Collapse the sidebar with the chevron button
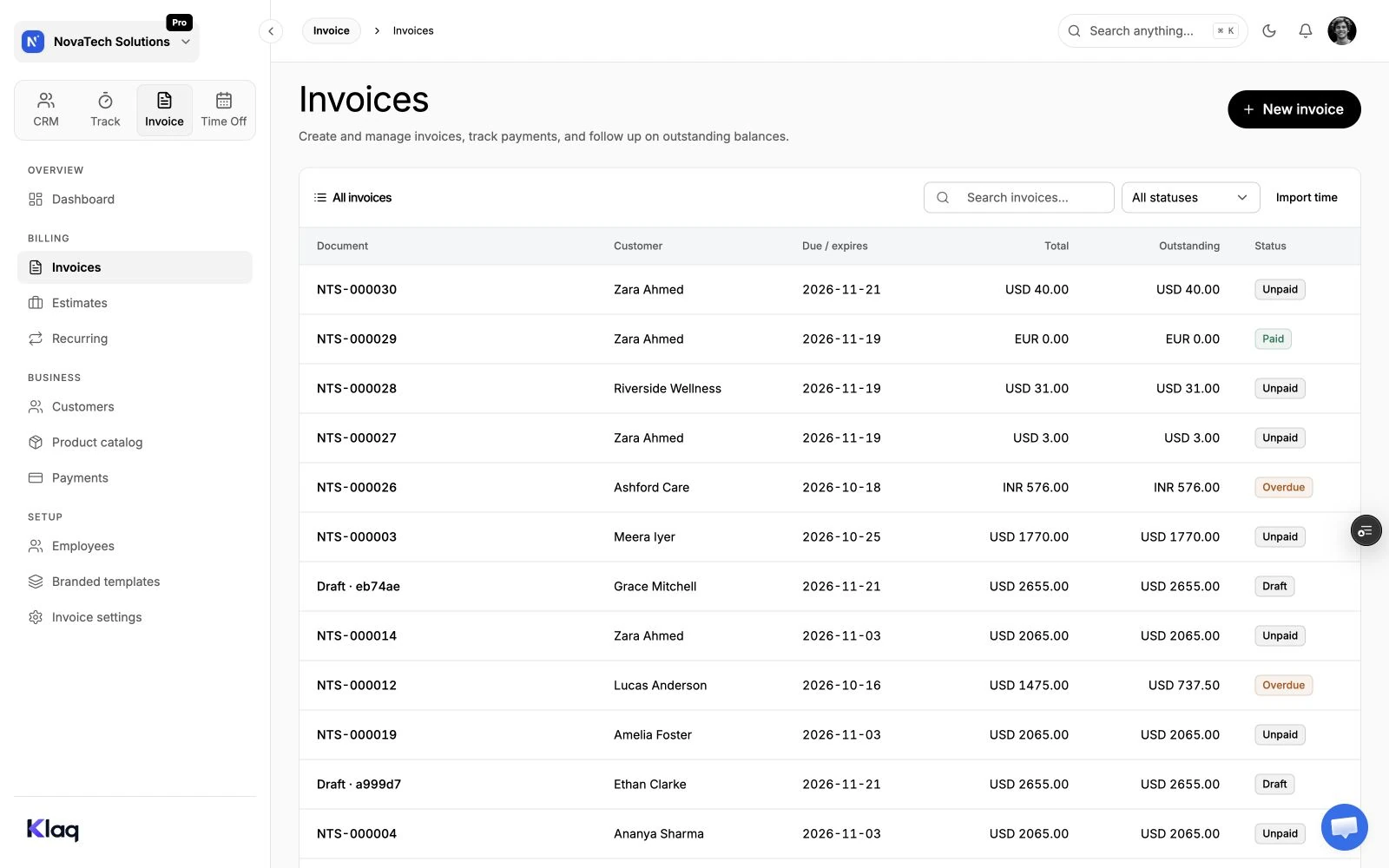The image size is (1389, 868). click(x=271, y=31)
